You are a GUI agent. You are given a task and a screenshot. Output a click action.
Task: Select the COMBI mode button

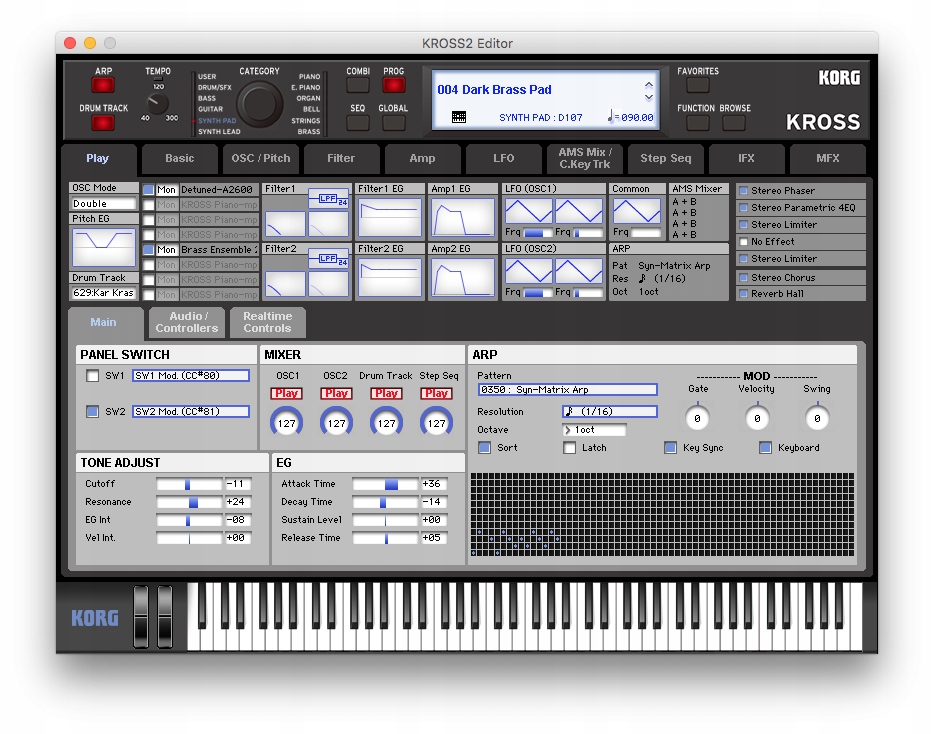pyautogui.click(x=357, y=85)
